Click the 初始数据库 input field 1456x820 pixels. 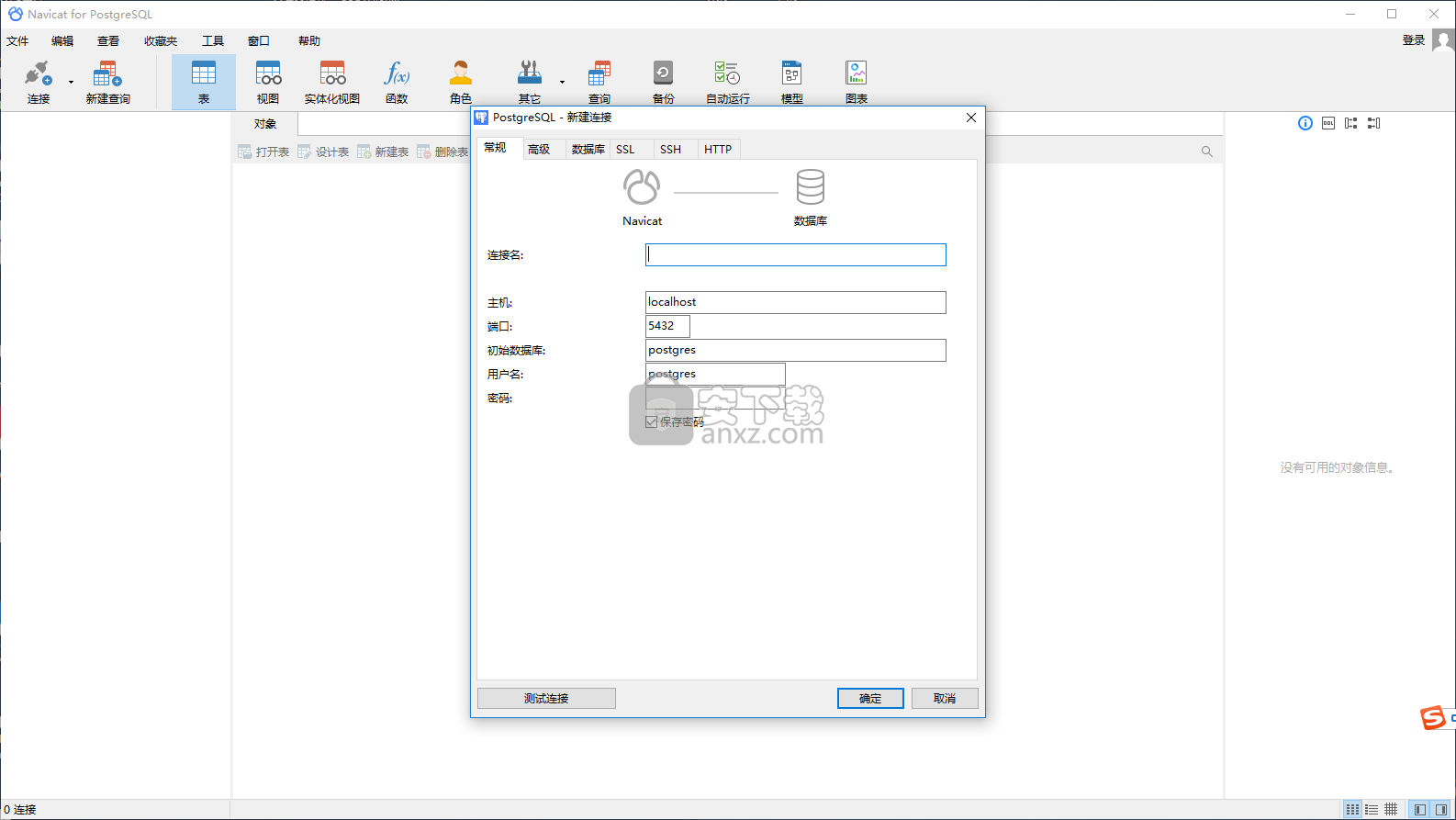tap(796, 350)
